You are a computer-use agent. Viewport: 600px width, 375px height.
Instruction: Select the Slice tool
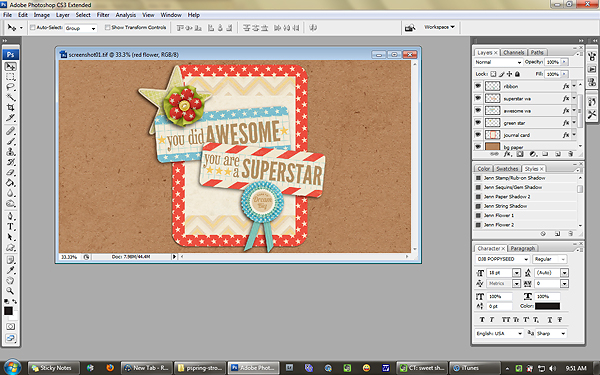(x=10, y=118)
